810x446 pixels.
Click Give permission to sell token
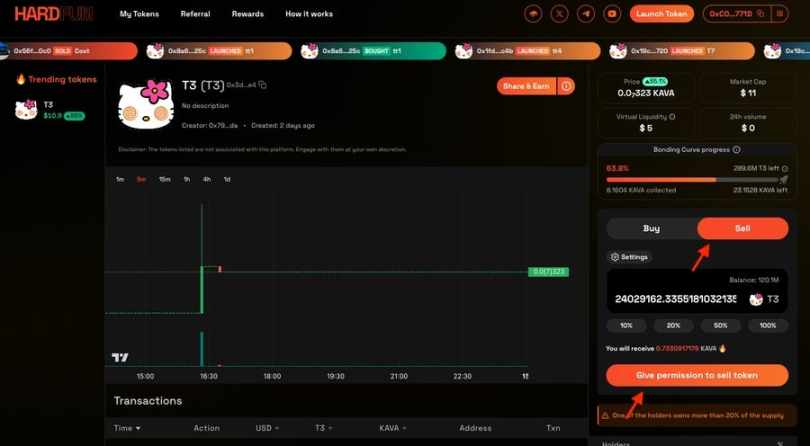tap(697, 375)
